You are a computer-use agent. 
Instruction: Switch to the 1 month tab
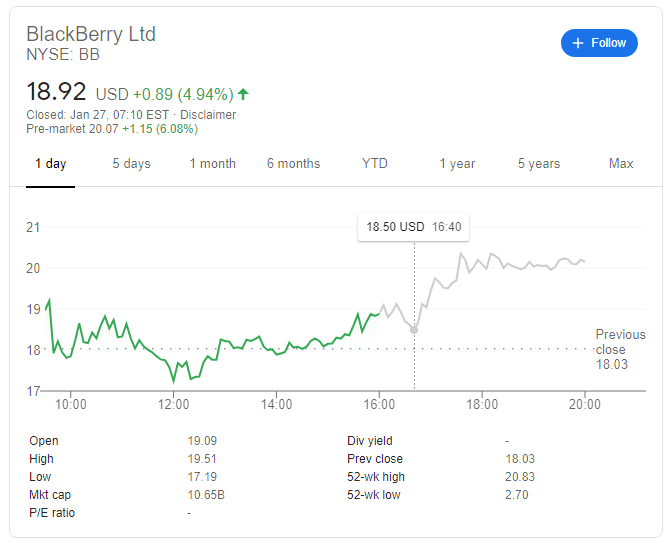click(x=212, y=164)
